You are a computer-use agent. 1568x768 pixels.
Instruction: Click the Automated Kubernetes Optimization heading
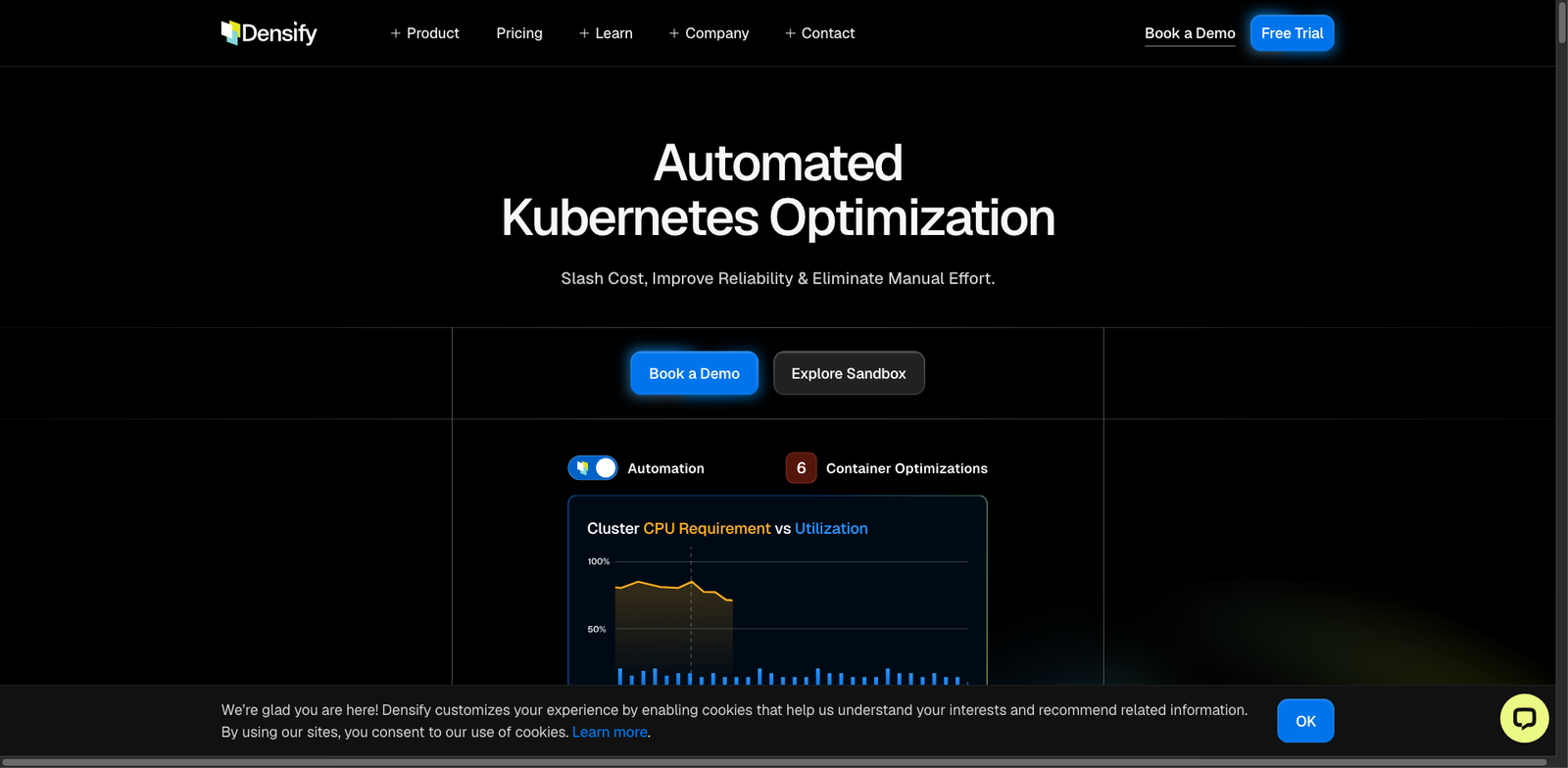pos(778,190)
